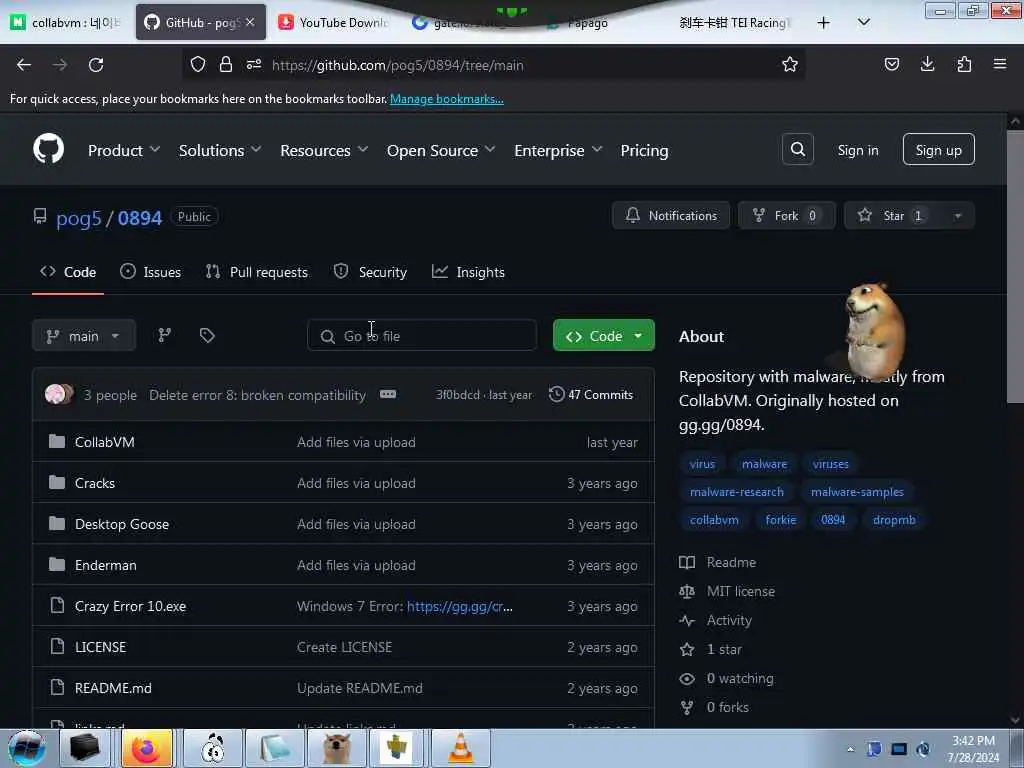Go back using the browser back arrow
This screenshot has width=1024, height=768.
point(24,65)
